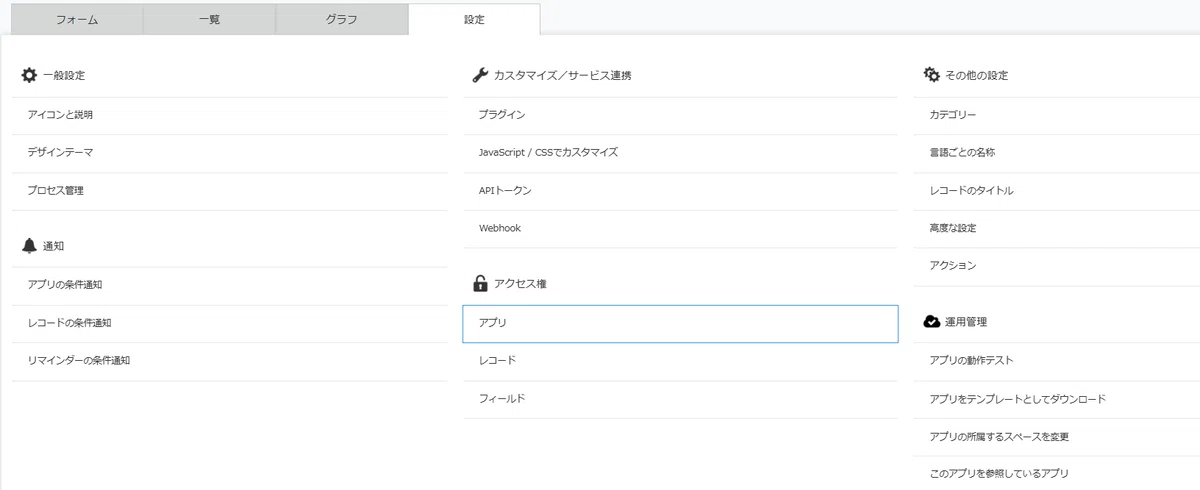
Task: Click the open padlock icon by アクセス権
Action: click(480, 283)
